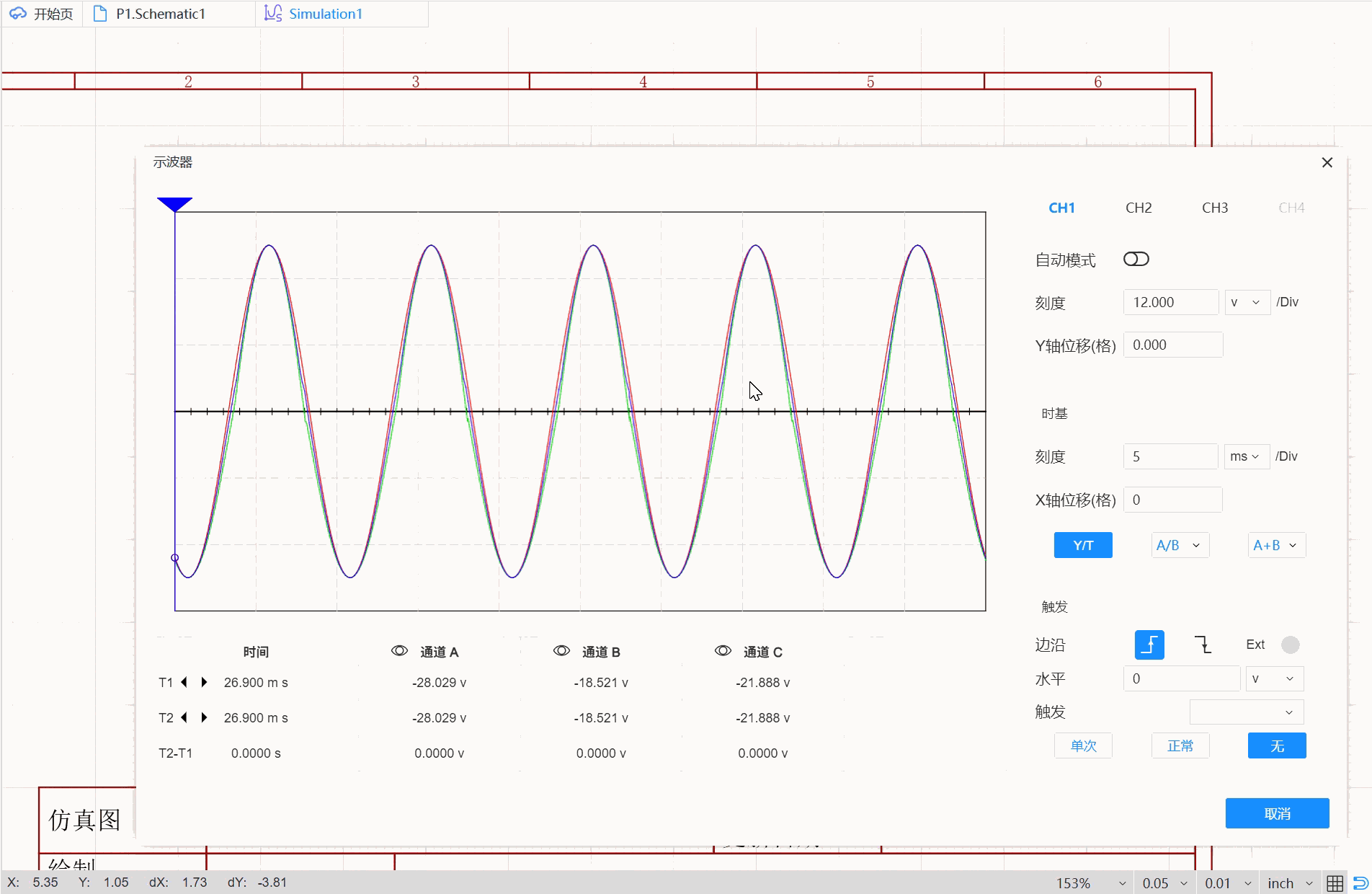Switch to CH2 channel tab
Image resolution: width=1372 pixels, height=894 pixels.
[1139, 208]
